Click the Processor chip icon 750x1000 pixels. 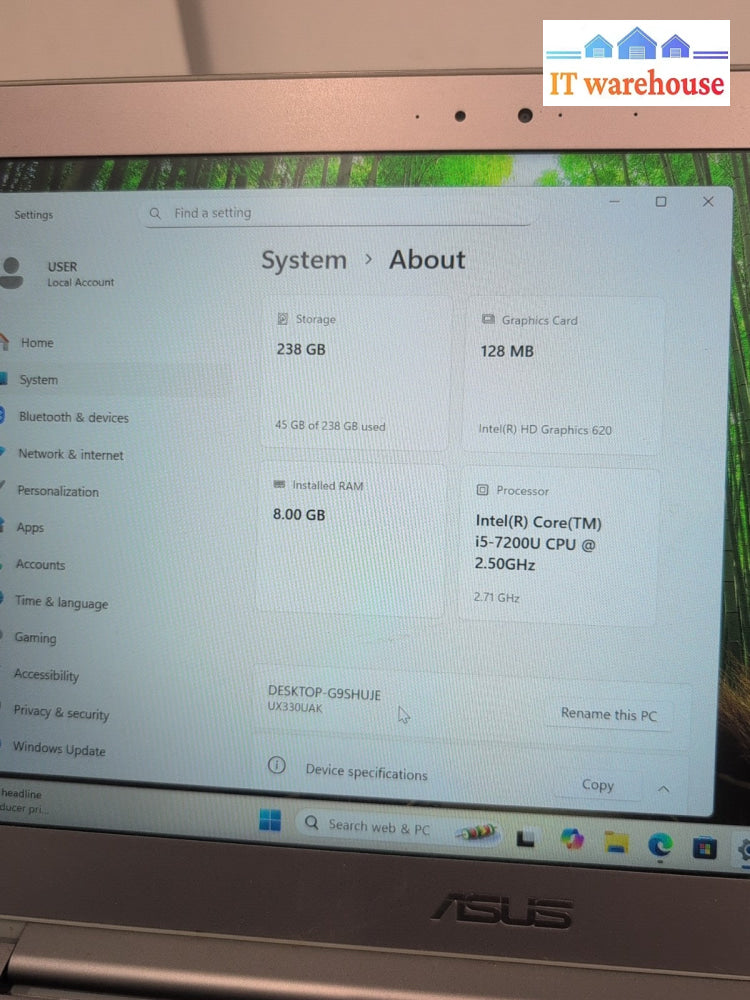(x=482, y=490)
